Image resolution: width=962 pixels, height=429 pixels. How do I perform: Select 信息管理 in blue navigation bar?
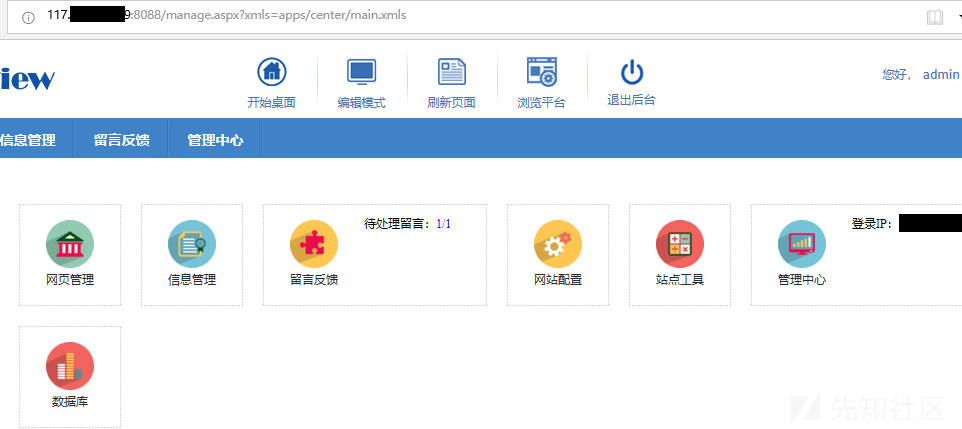[x=28, y=140]
